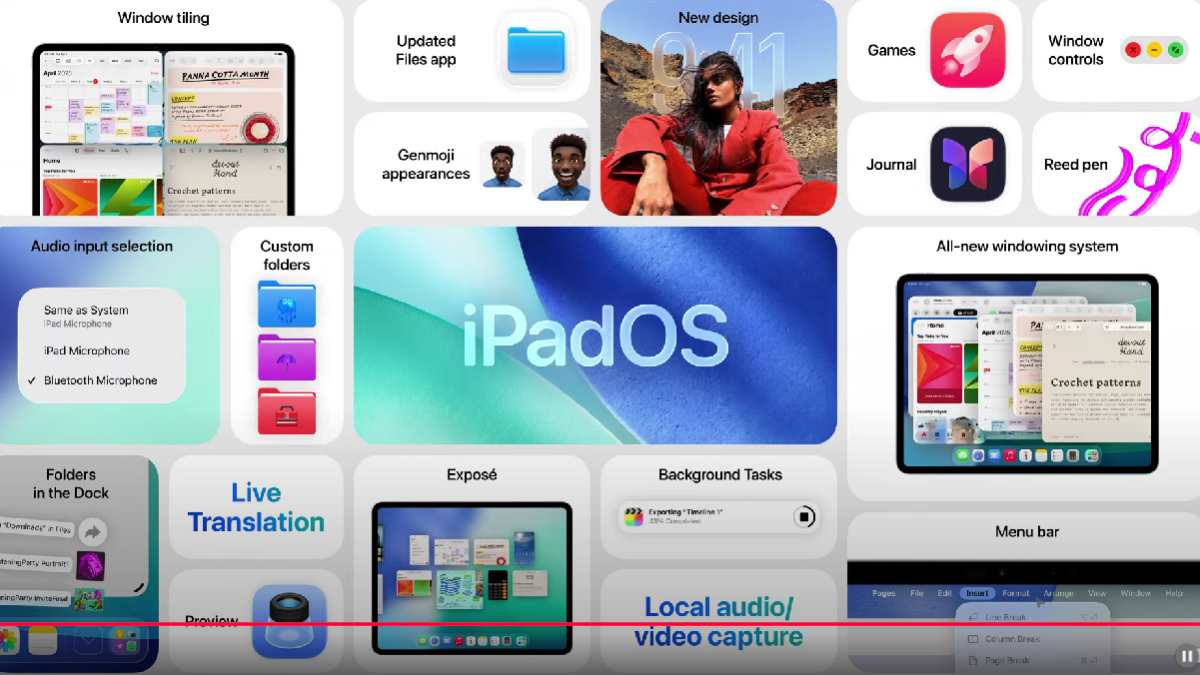Click the Final Cut icon in Background Tasks
1200x675 pixels.
point(634,517)
